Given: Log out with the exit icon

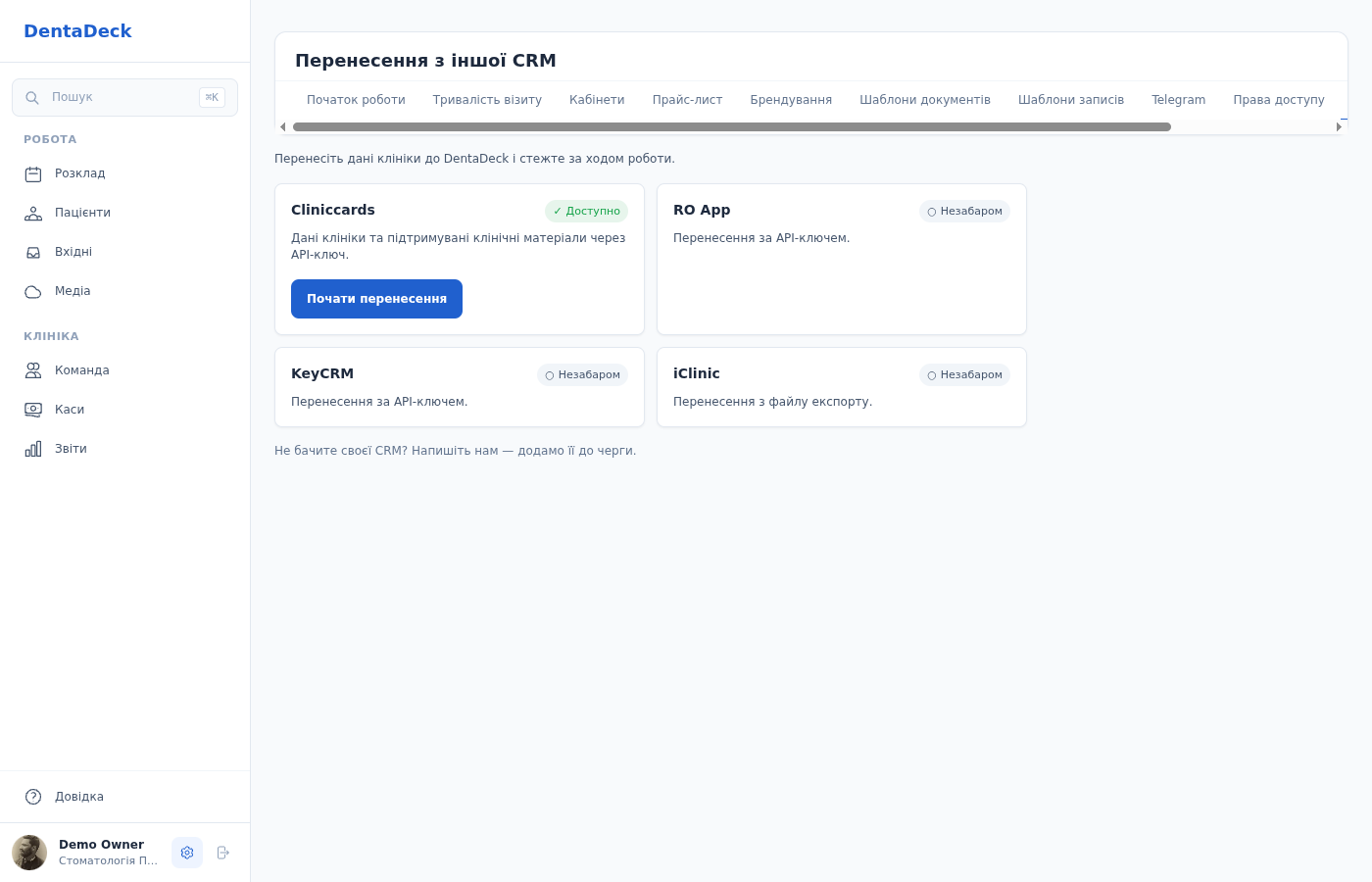Looking at the screenshot, I should pyautogui.click(x=222, y=853).
